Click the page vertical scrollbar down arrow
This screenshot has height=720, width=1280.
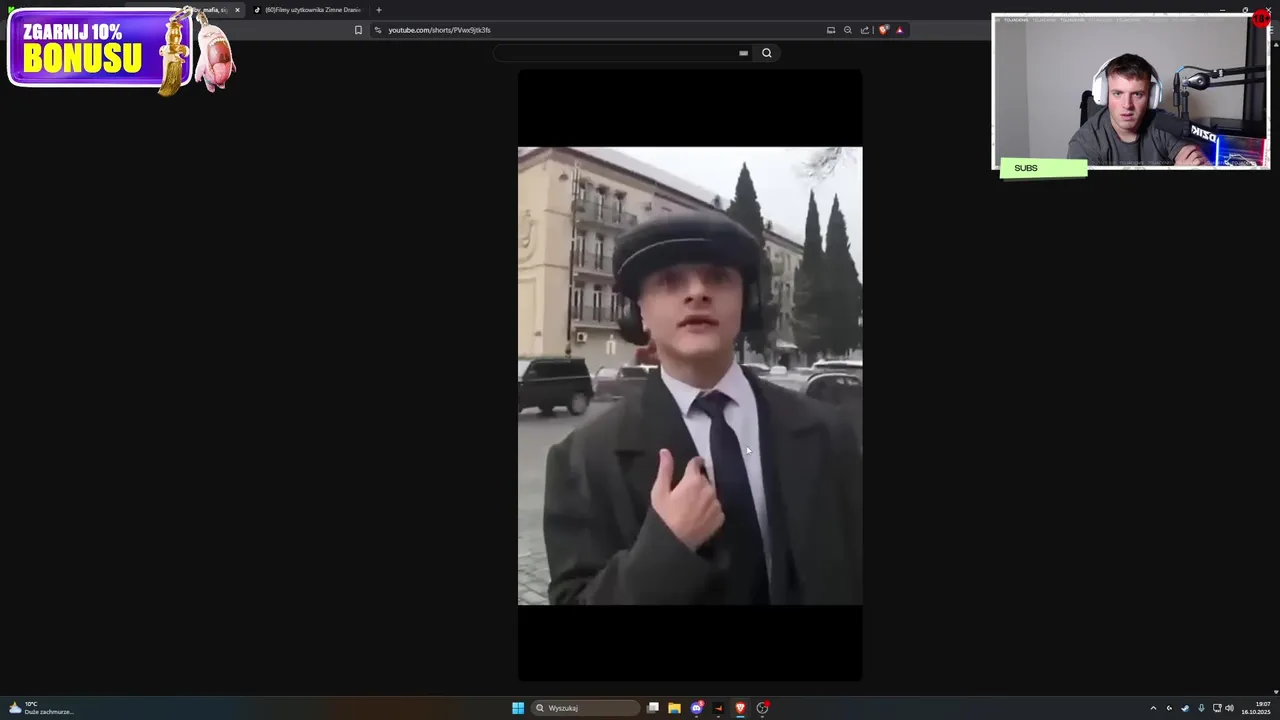pyautogui.click(x=1276, y=691)
